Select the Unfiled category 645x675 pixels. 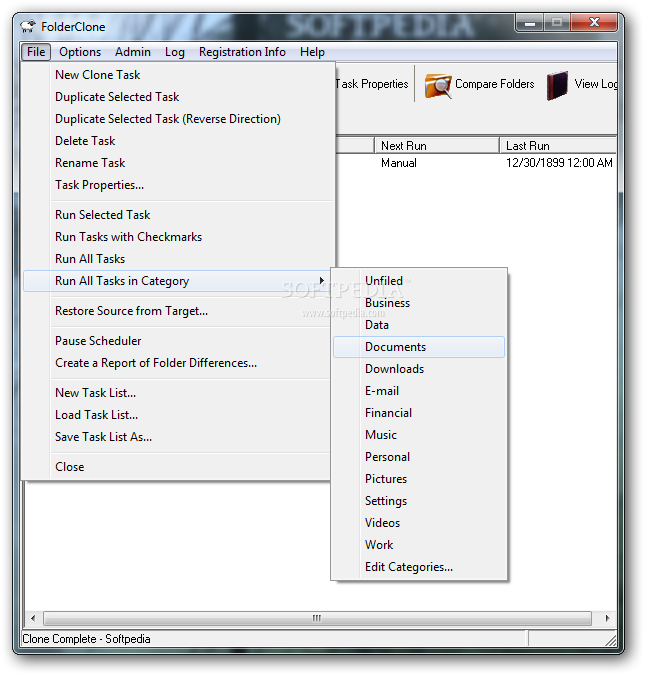pyautogui.click(x=419, y=281)
